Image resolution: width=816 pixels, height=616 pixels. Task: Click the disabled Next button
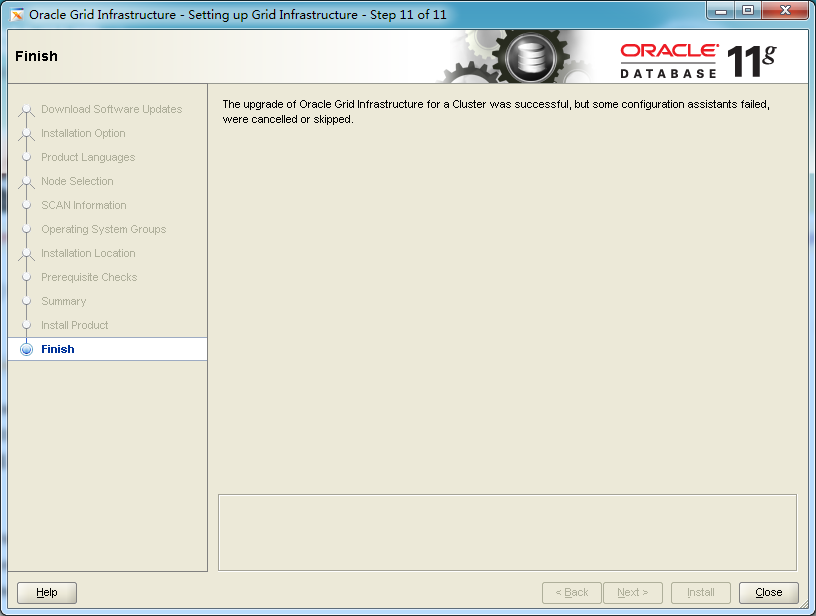point(633,593)
